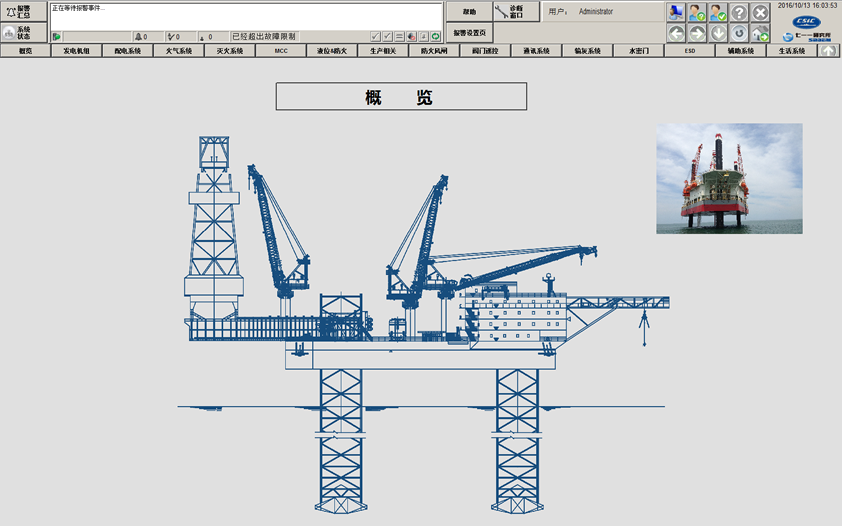This screenshot has height=526, width=842.
Task: Click the 帮助 help button
Action: point(469,12)
